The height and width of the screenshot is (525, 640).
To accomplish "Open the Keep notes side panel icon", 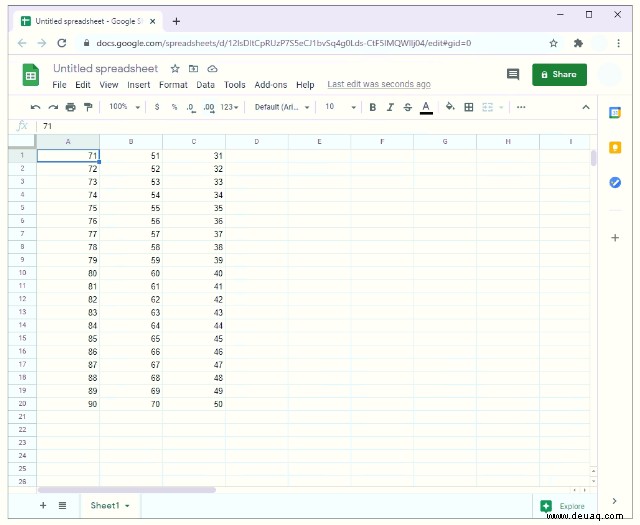I will click(x=615, y=147).
